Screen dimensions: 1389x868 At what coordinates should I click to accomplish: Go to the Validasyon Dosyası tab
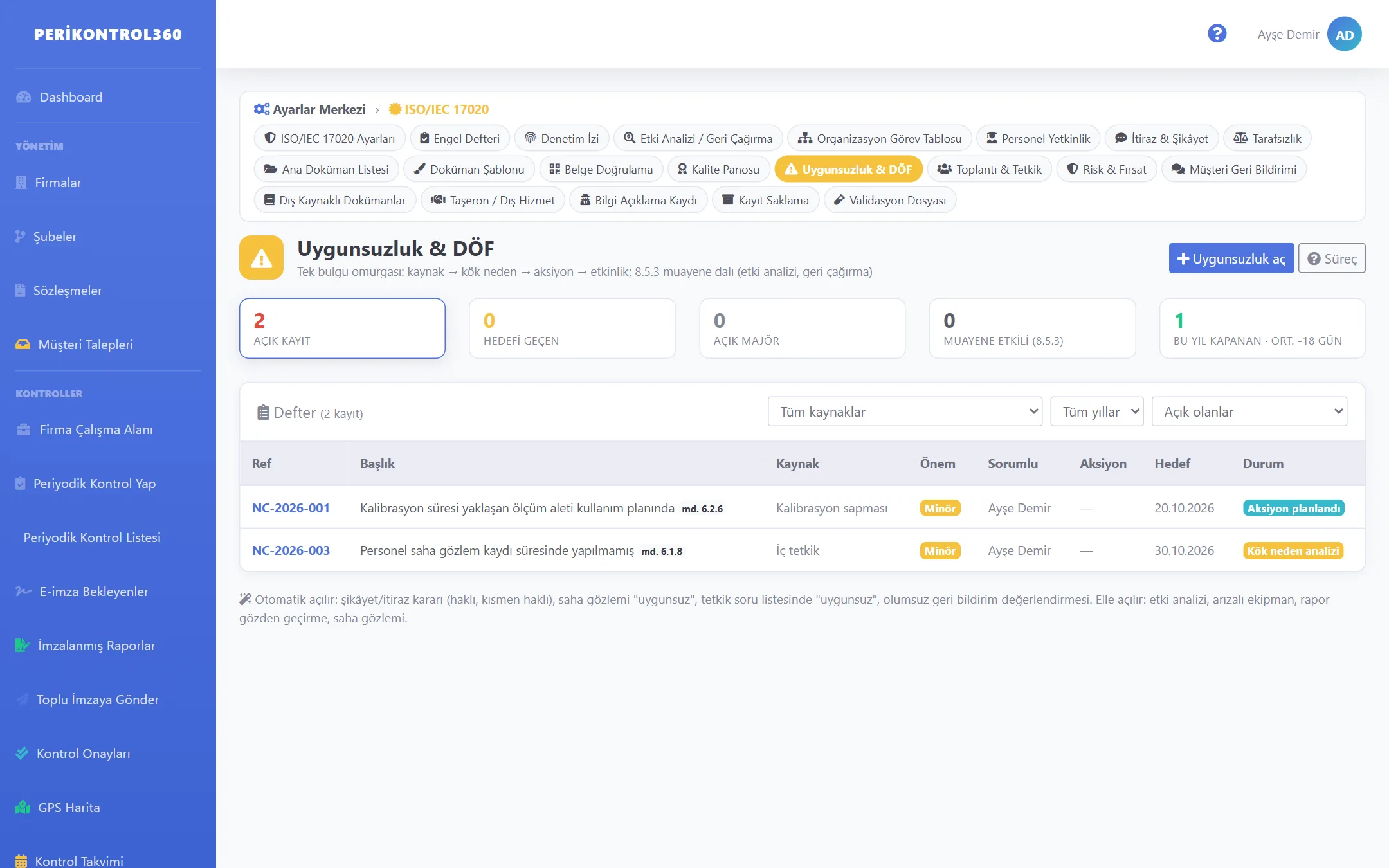click(x=890, y=200)
